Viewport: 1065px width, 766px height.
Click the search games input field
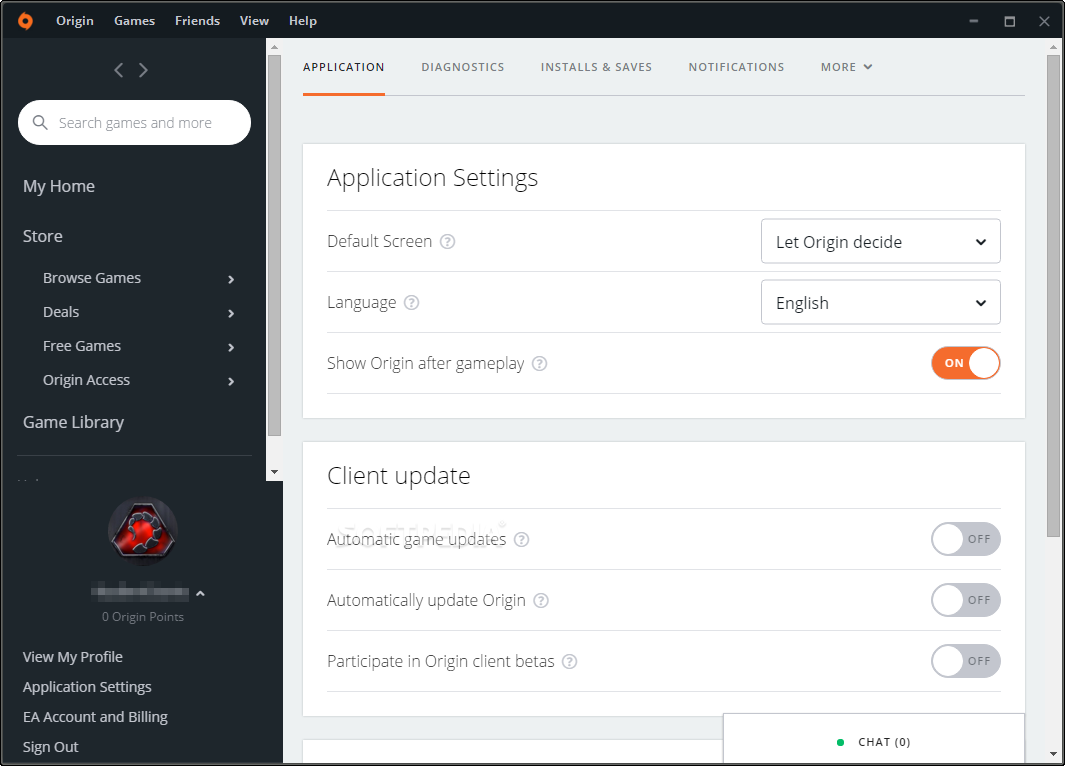coord(134,122)
